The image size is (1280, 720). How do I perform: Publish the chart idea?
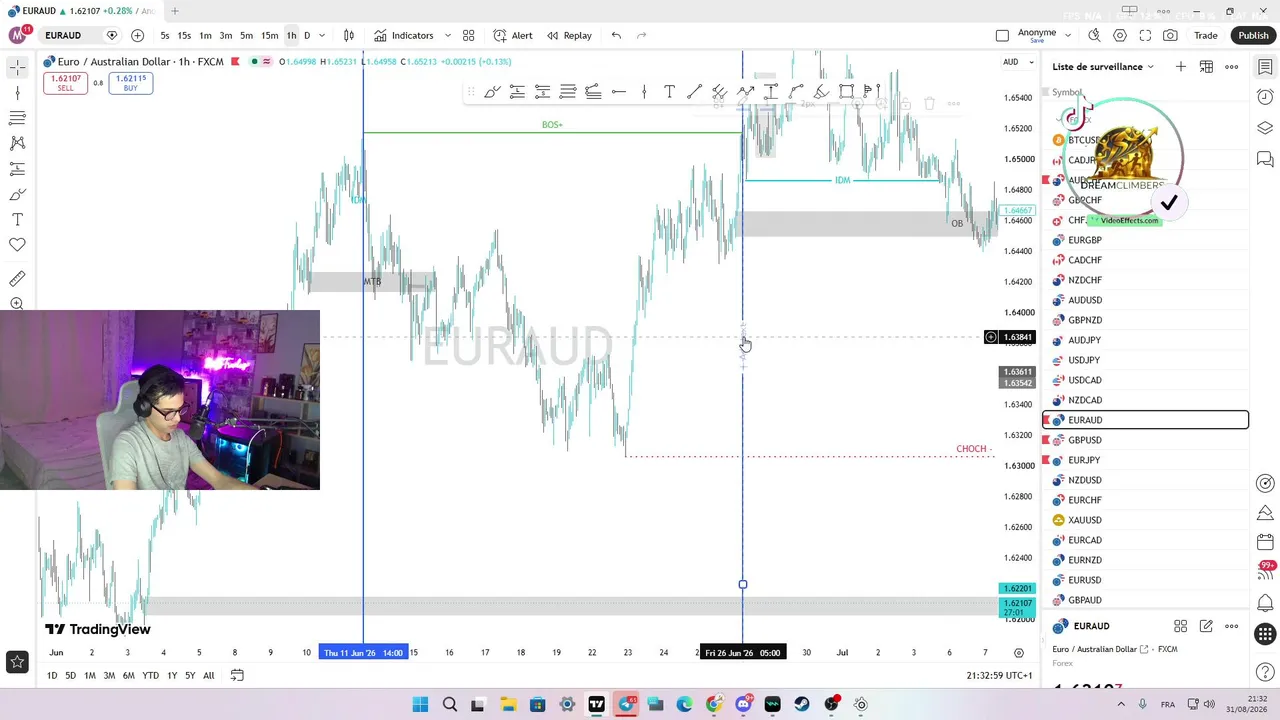click(1253, 36)
